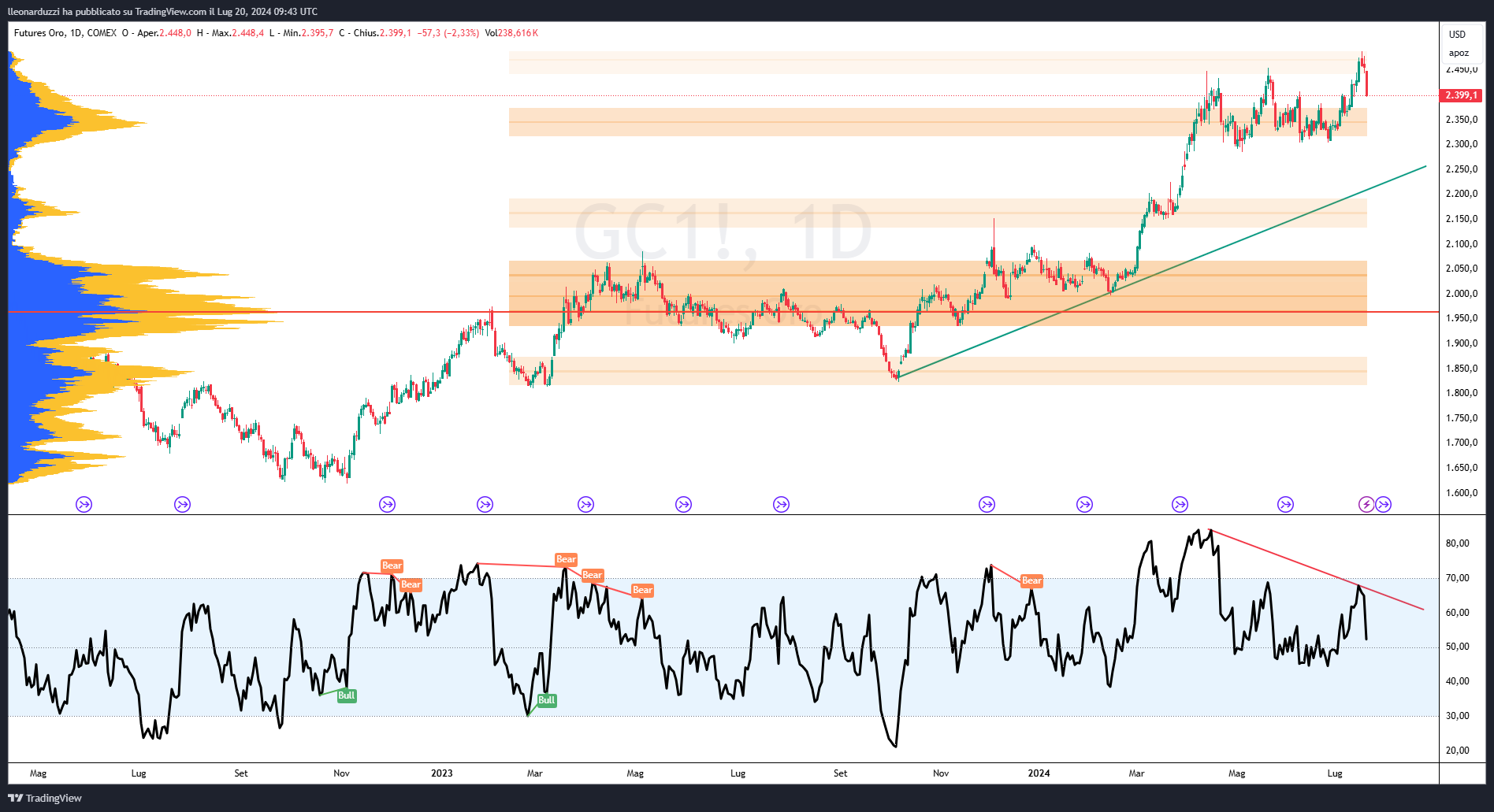Open contract rollover marker near February 2024

[x=1085, y=505]
